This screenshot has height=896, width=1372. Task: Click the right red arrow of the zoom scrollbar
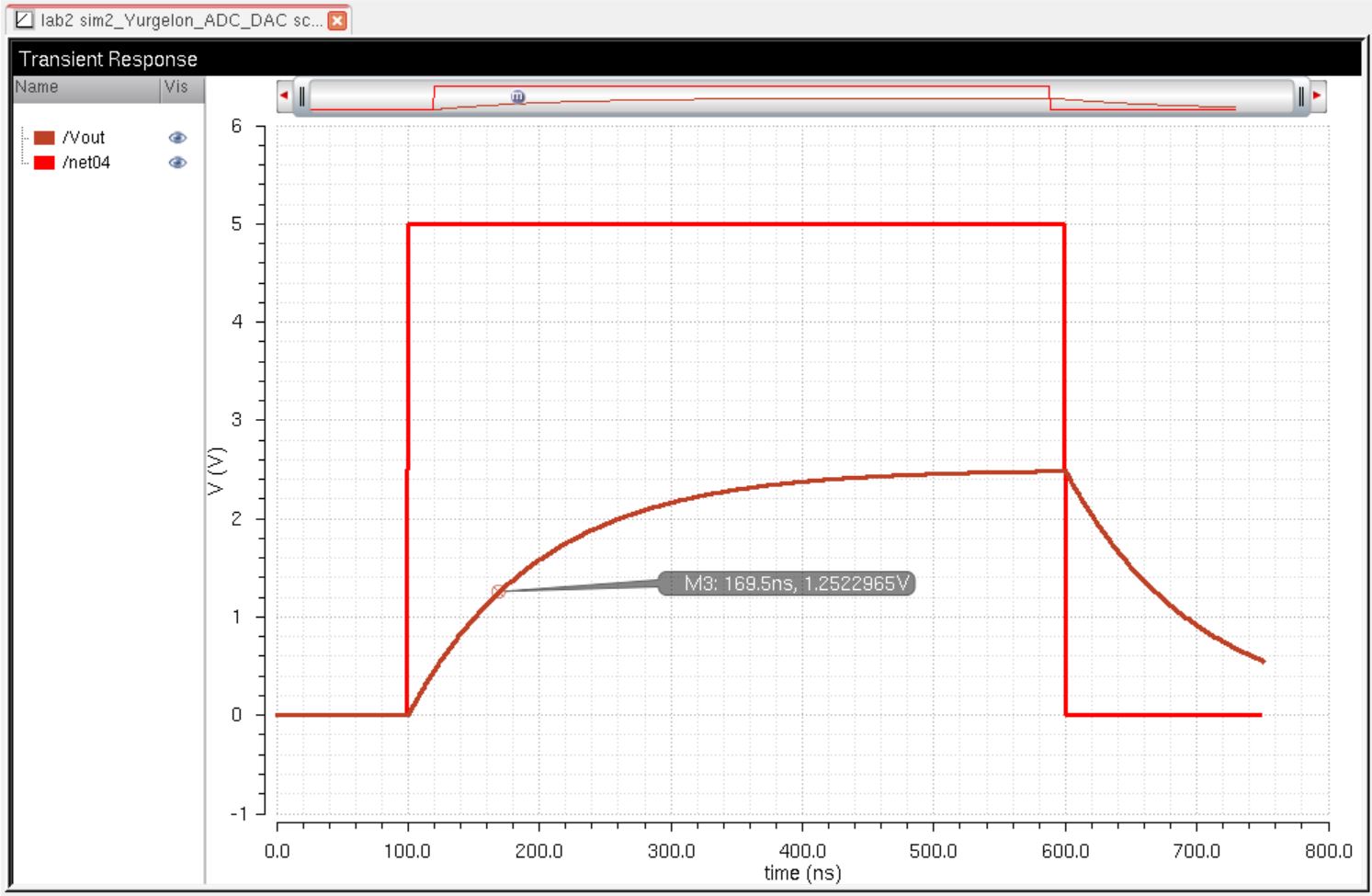tap(1317, 96)
